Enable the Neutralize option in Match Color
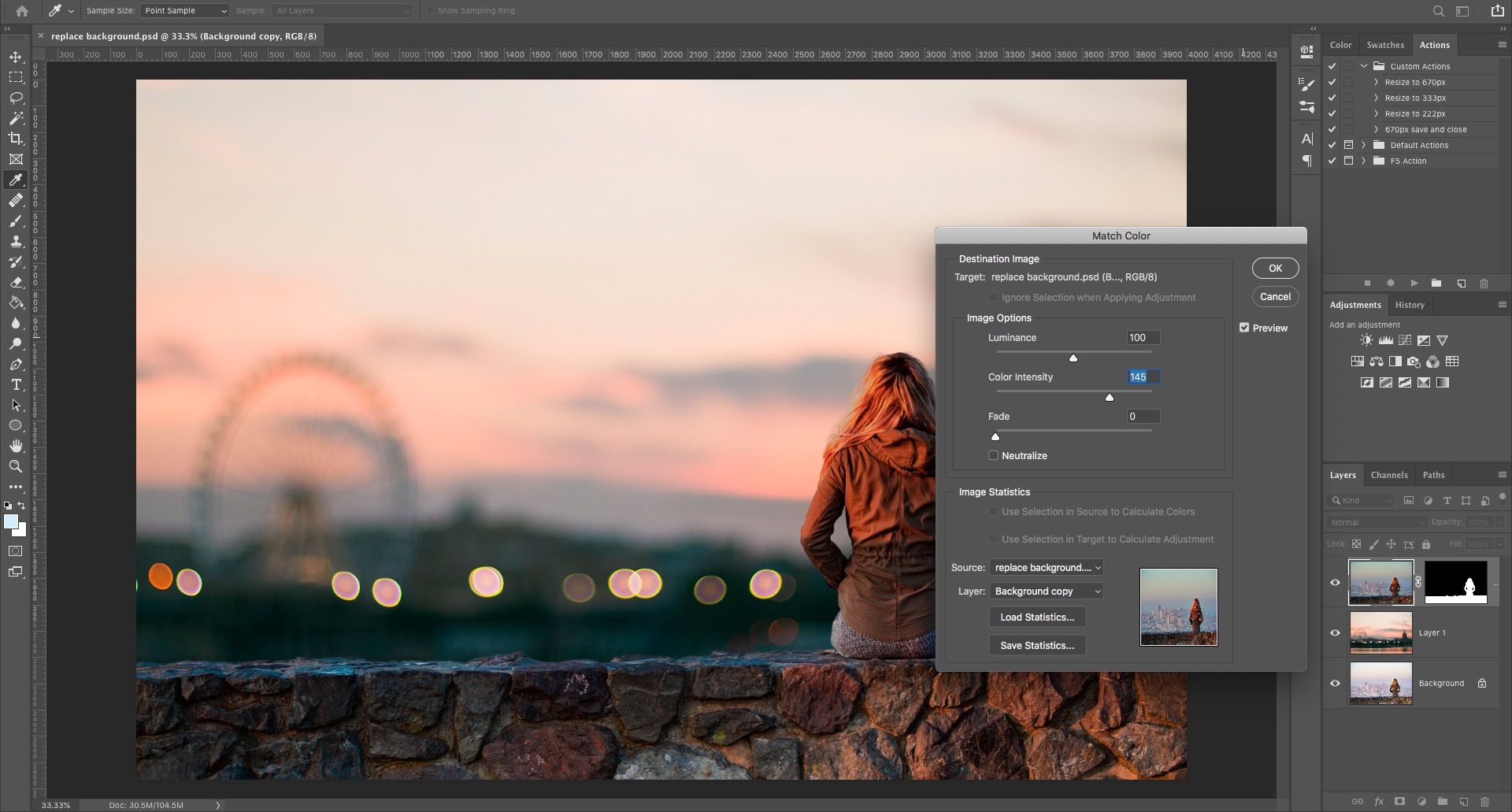The width and height of the screenshot is (1512, 812). point(993,455)
